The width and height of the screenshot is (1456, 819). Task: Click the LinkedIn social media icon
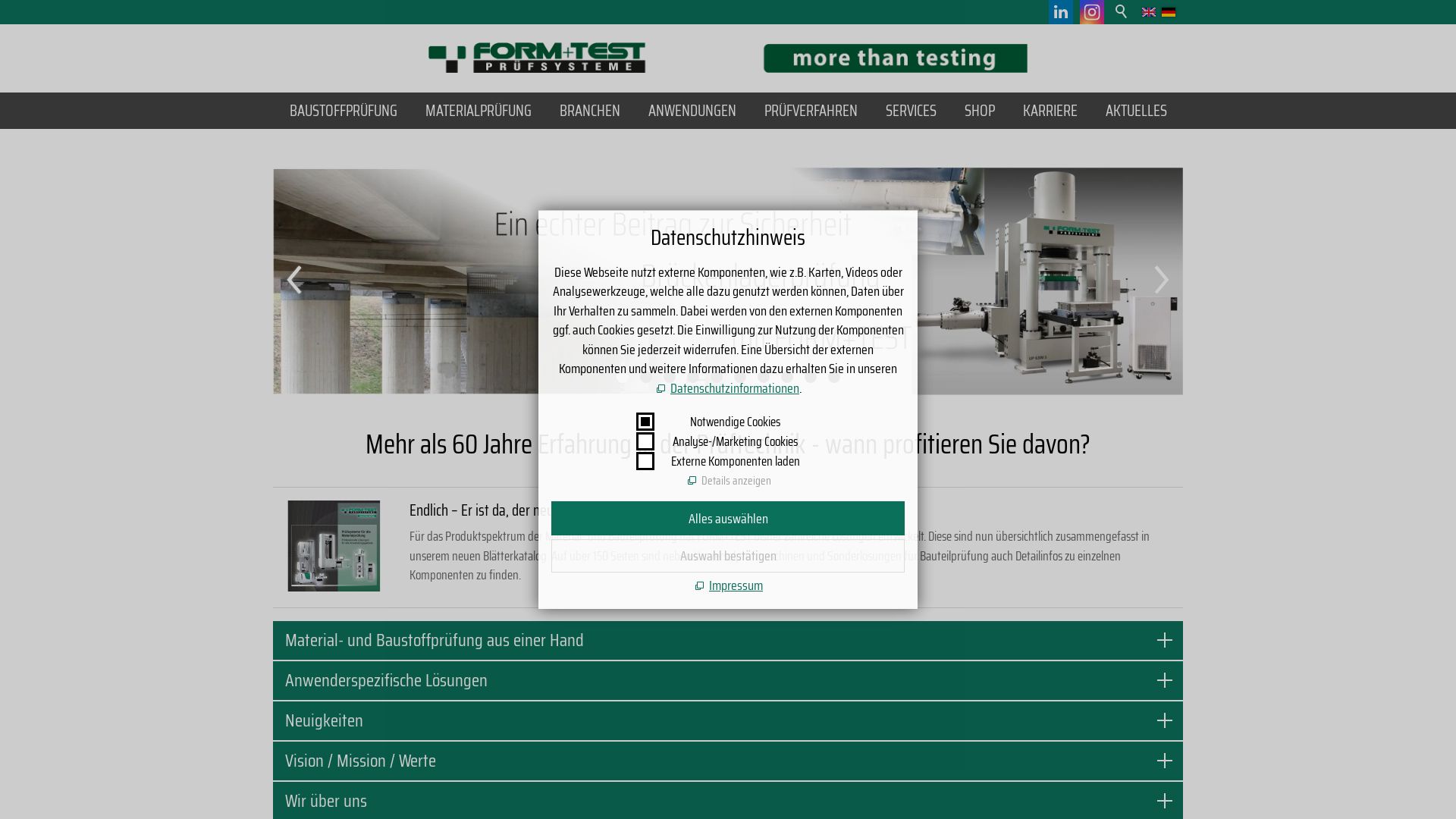point(1061,12)
